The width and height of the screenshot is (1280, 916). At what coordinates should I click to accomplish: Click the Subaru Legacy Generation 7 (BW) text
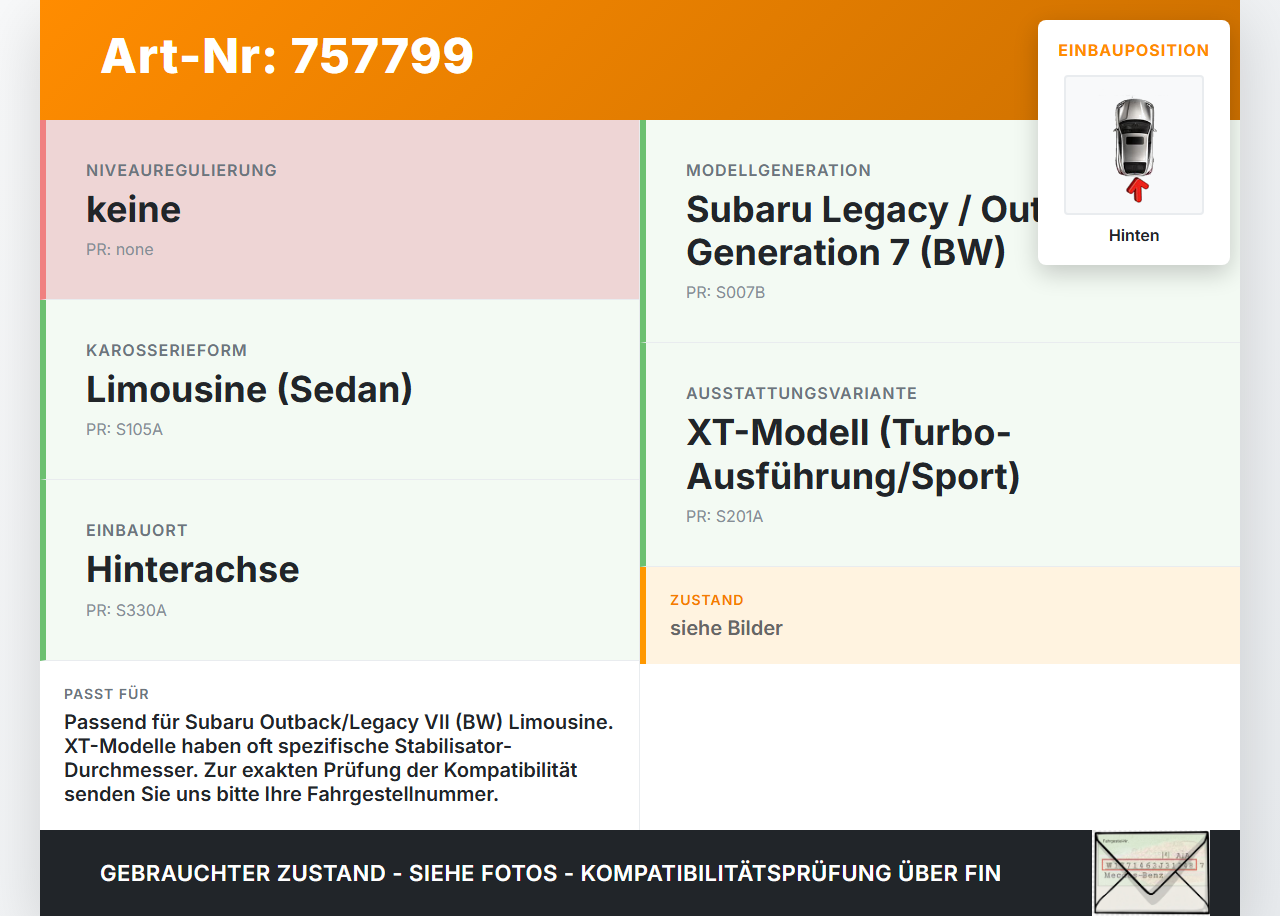[x=862, y=231]
